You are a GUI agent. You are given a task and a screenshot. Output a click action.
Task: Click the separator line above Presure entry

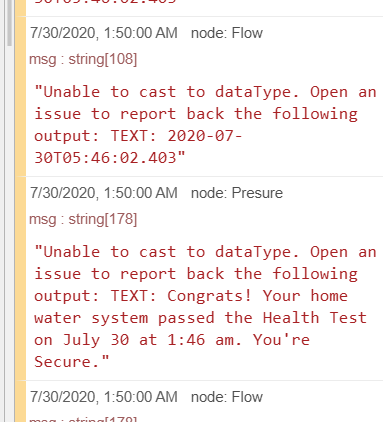pos(204,176)
